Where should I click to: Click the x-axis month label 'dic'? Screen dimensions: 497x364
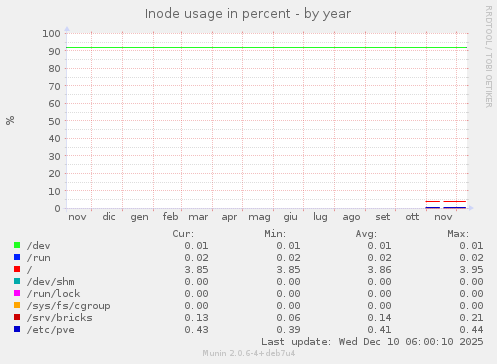coord(109,217)
